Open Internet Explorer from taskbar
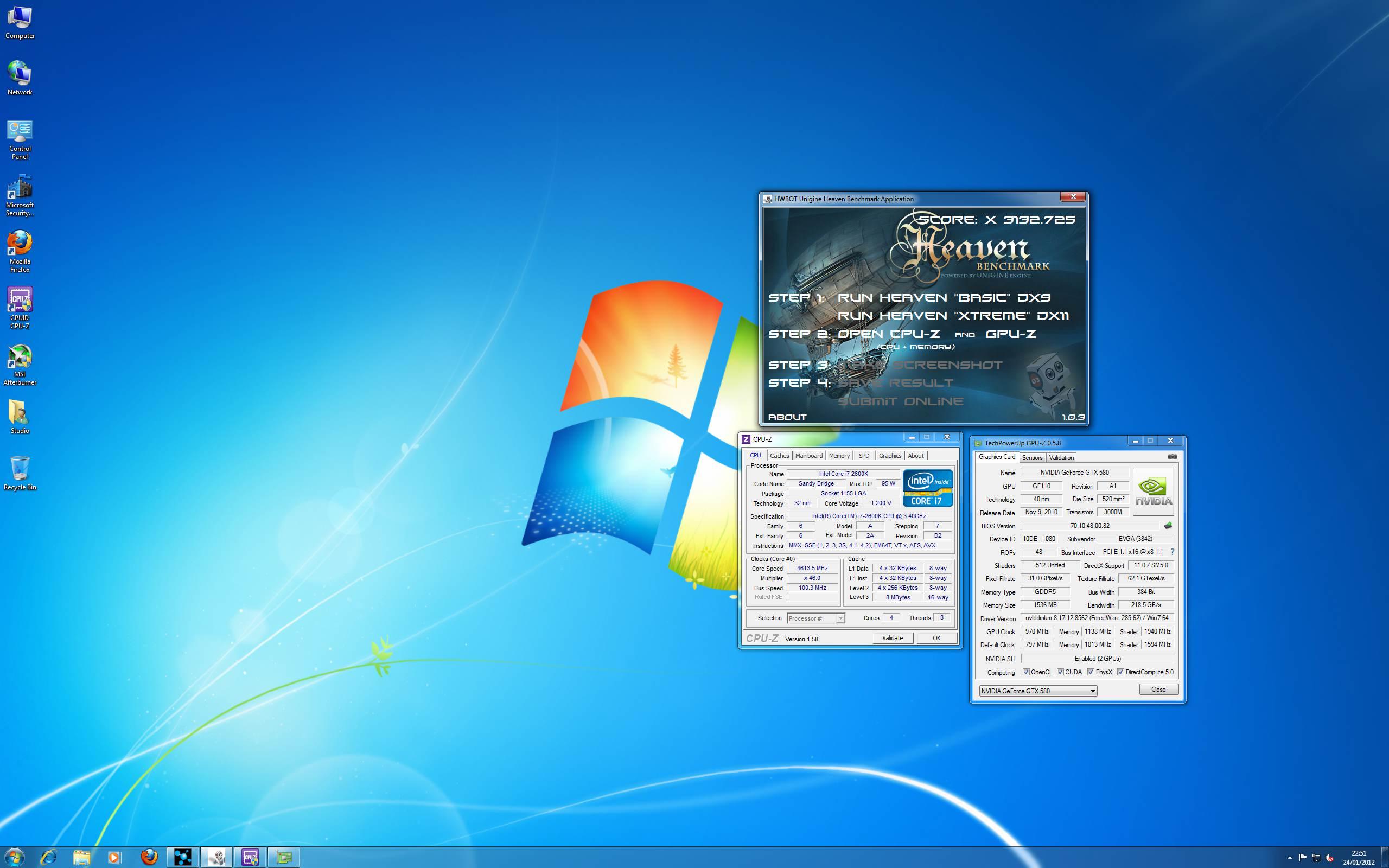Screen dimensions: 1389x868 [48, 857]
